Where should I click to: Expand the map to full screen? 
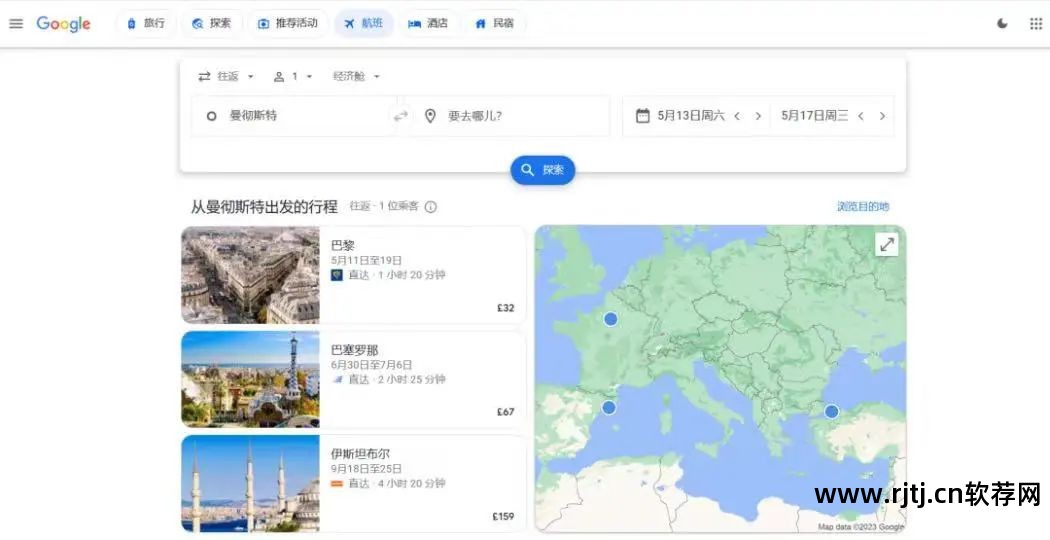[886, 244]
